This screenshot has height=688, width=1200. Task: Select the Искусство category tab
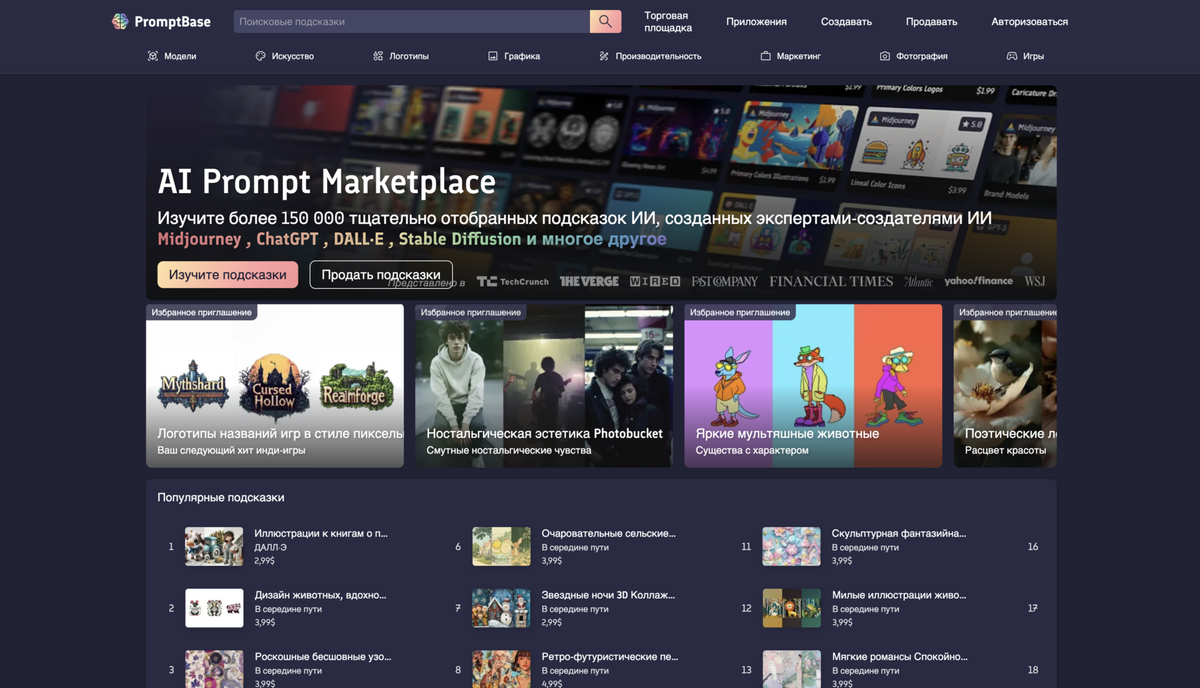284,56
